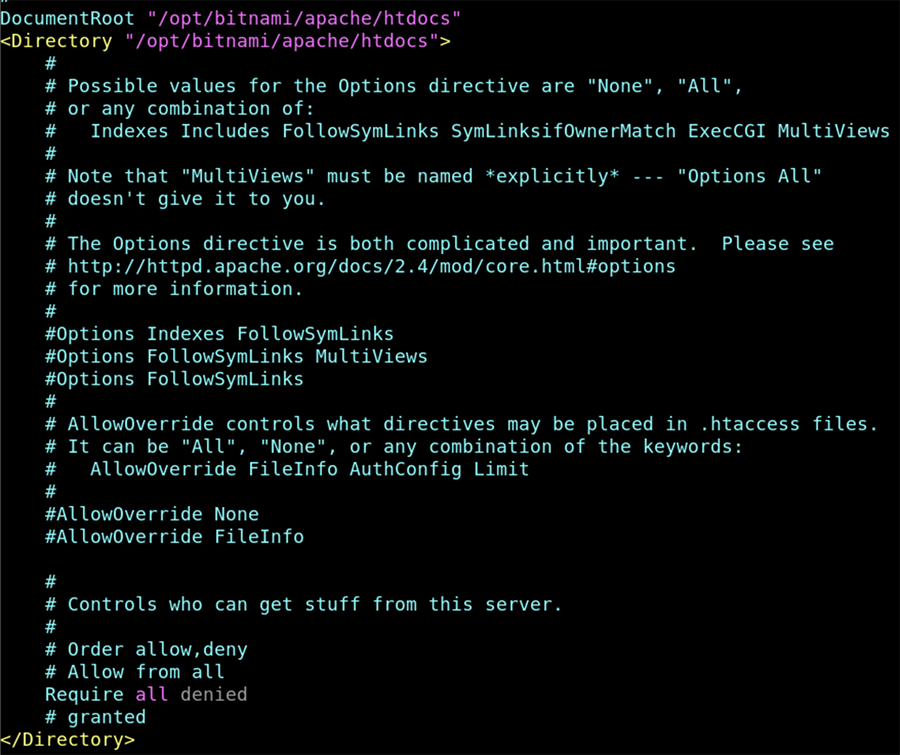Click the DocumentRoot directive keyword

coord(68,19)
